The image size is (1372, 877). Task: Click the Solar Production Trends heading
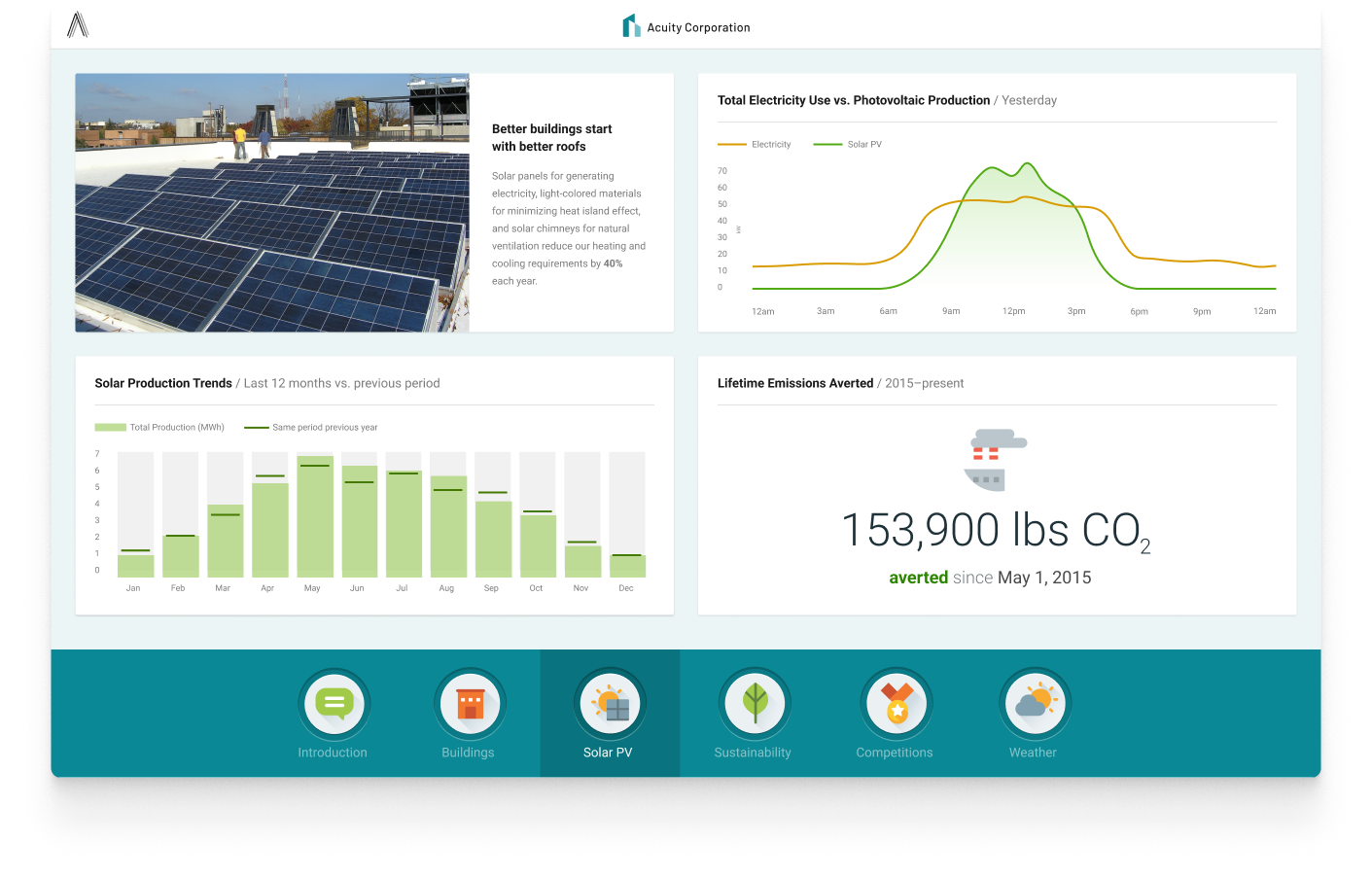tap(163, 384)
